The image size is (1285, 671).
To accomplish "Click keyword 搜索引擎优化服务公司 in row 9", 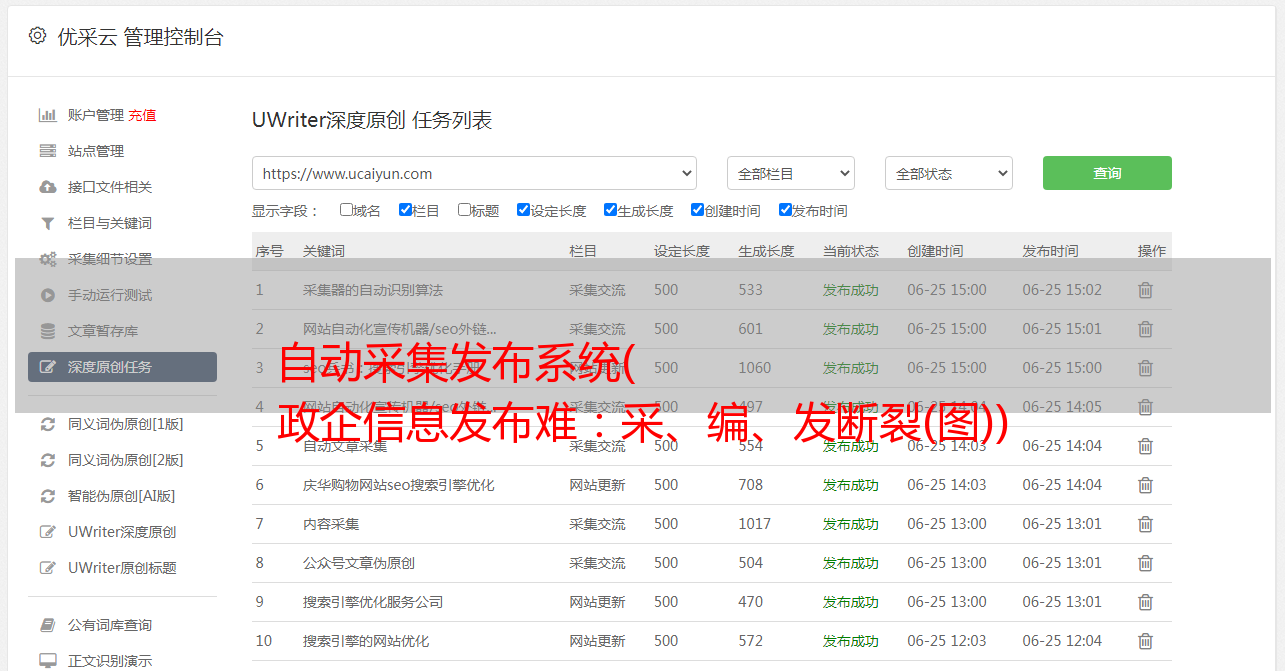I will pos(373,602).
